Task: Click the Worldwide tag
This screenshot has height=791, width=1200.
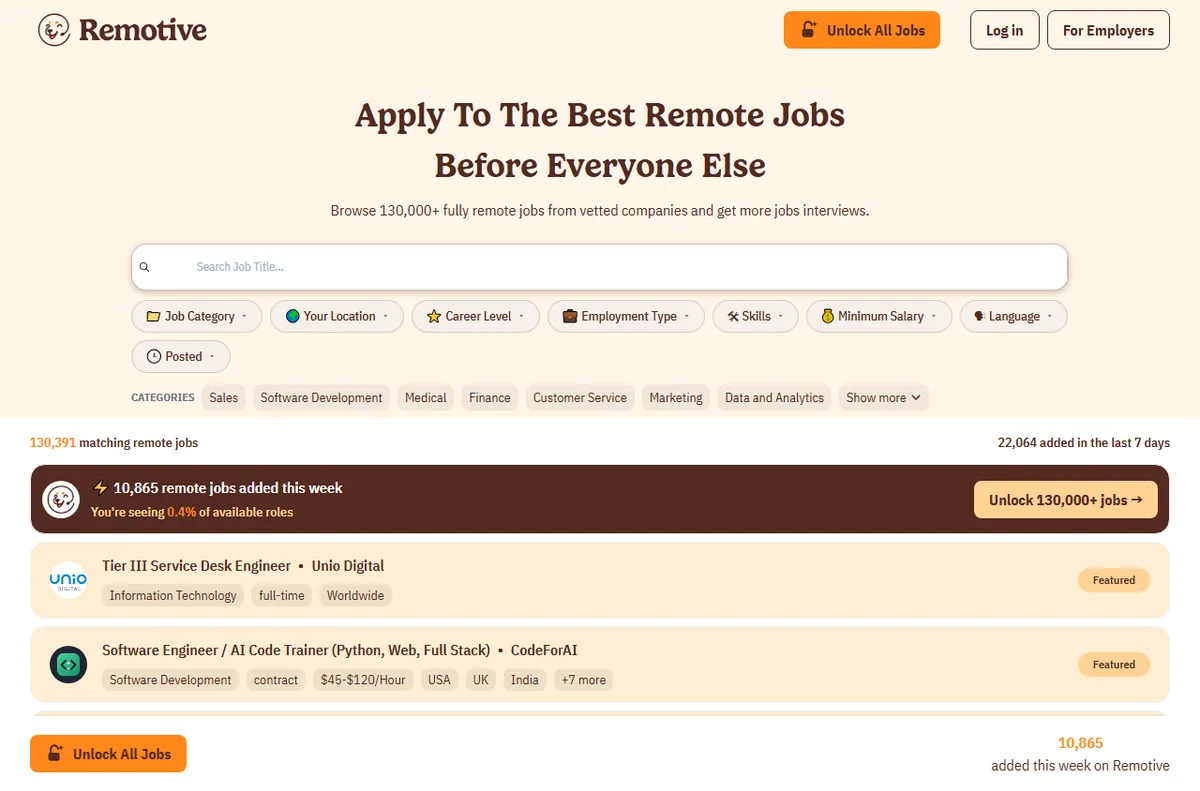Action: tap(355, 595)
